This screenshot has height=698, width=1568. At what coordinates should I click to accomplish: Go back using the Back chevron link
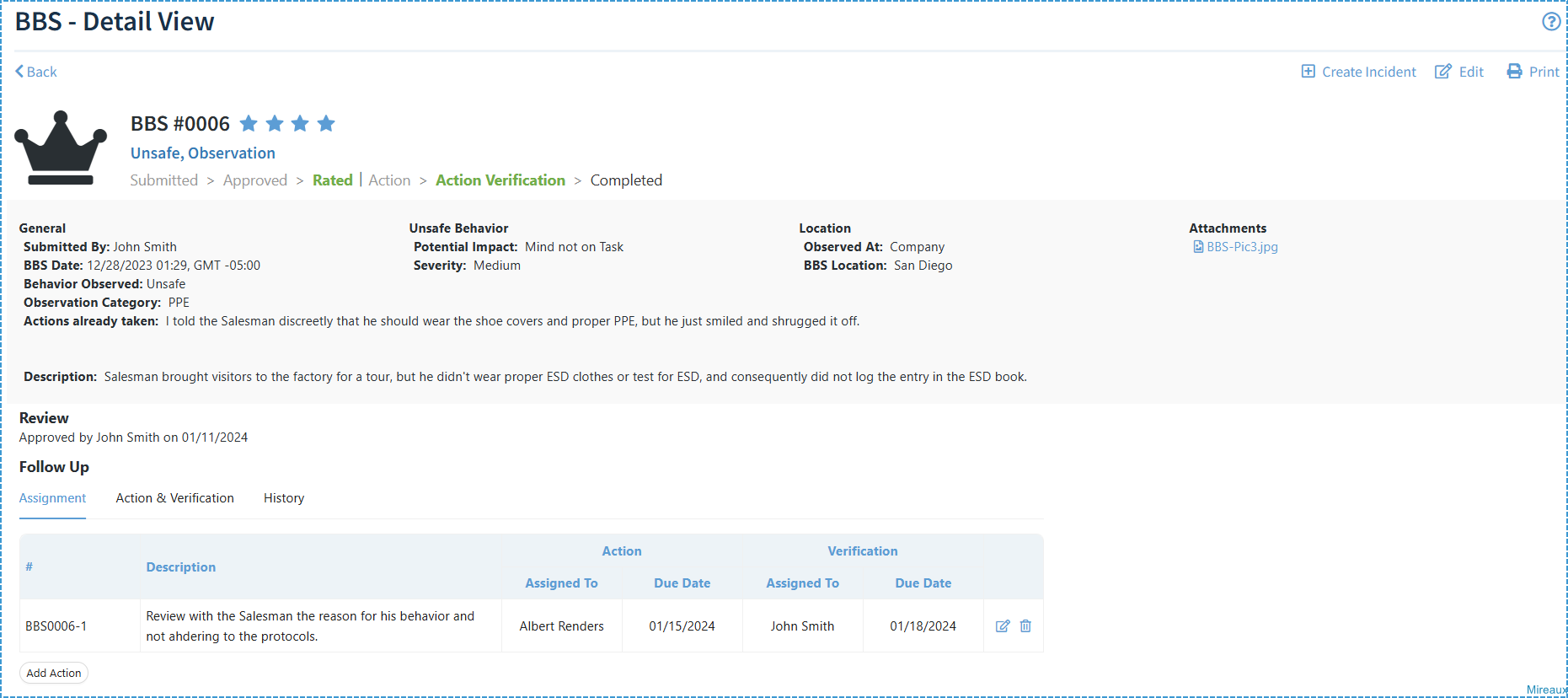tap(36, 72)
